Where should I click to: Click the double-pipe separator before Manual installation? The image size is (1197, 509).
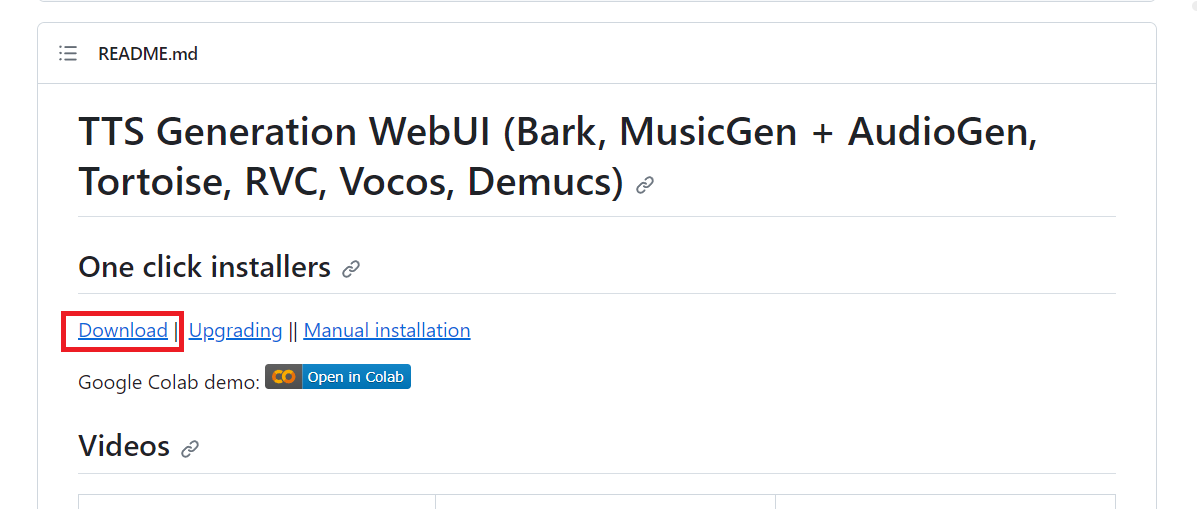pos(293,331)
